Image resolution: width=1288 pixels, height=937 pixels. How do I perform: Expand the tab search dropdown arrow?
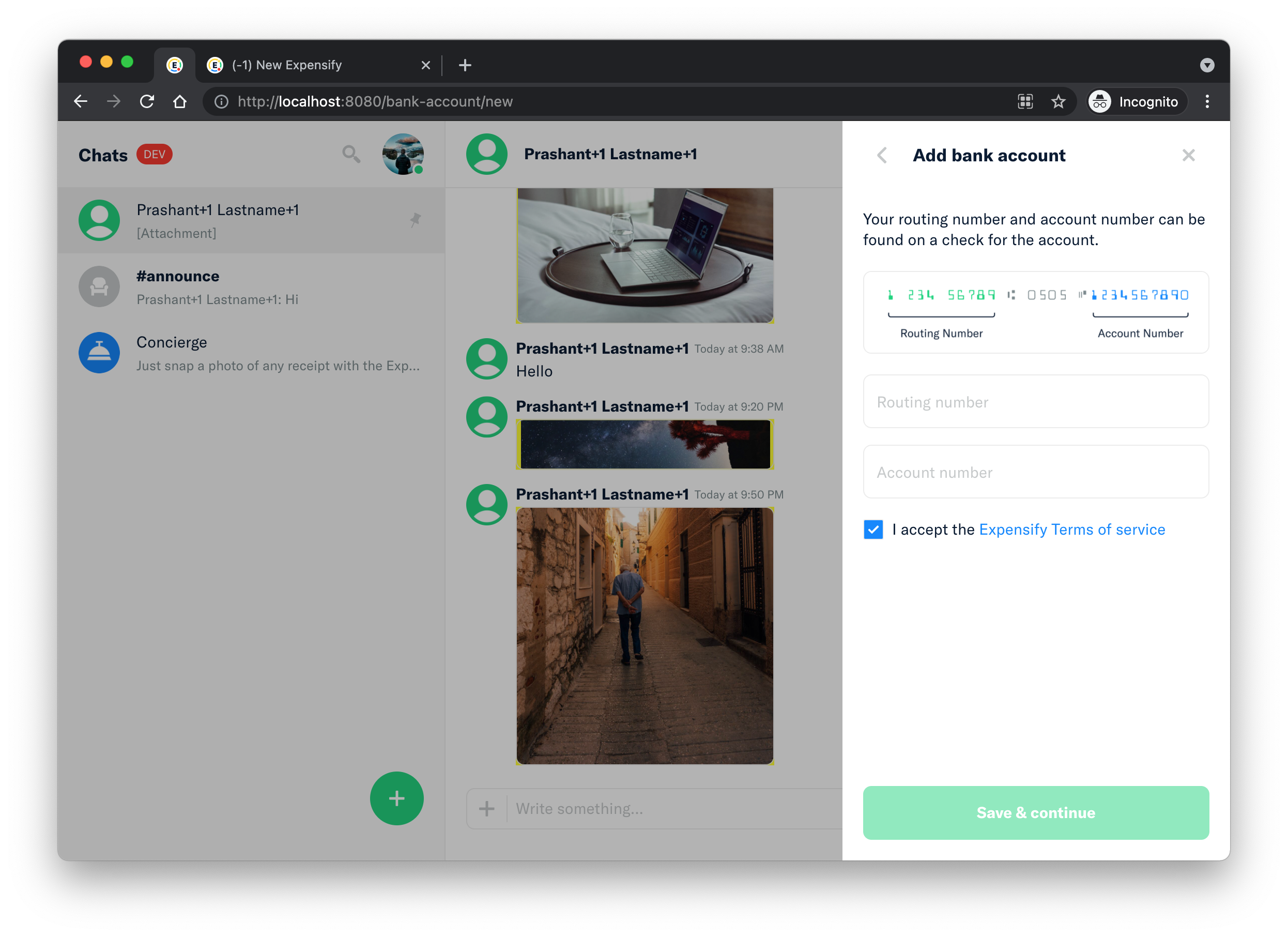coord(1207,65)
